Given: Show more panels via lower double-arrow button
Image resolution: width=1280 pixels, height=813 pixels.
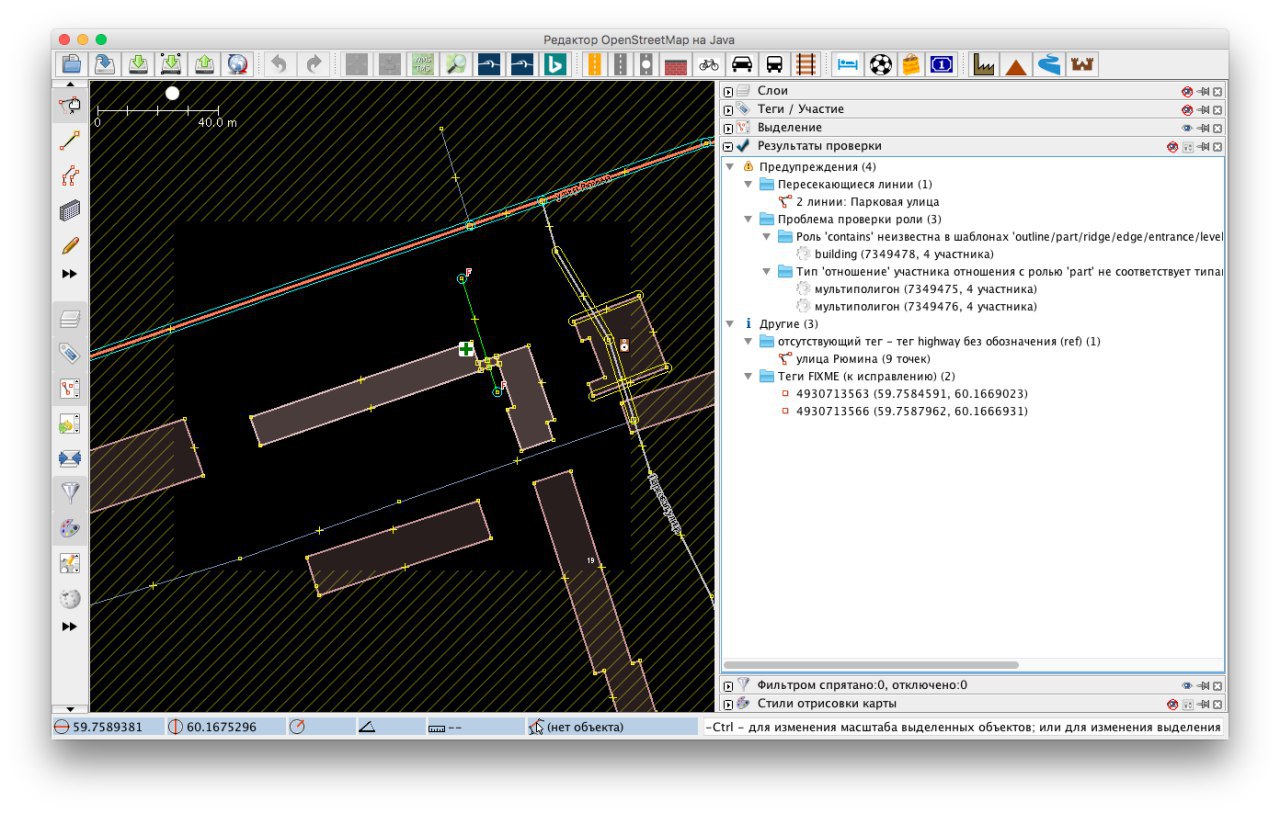Looking at the screenshot, I should (x=70, y=626).
